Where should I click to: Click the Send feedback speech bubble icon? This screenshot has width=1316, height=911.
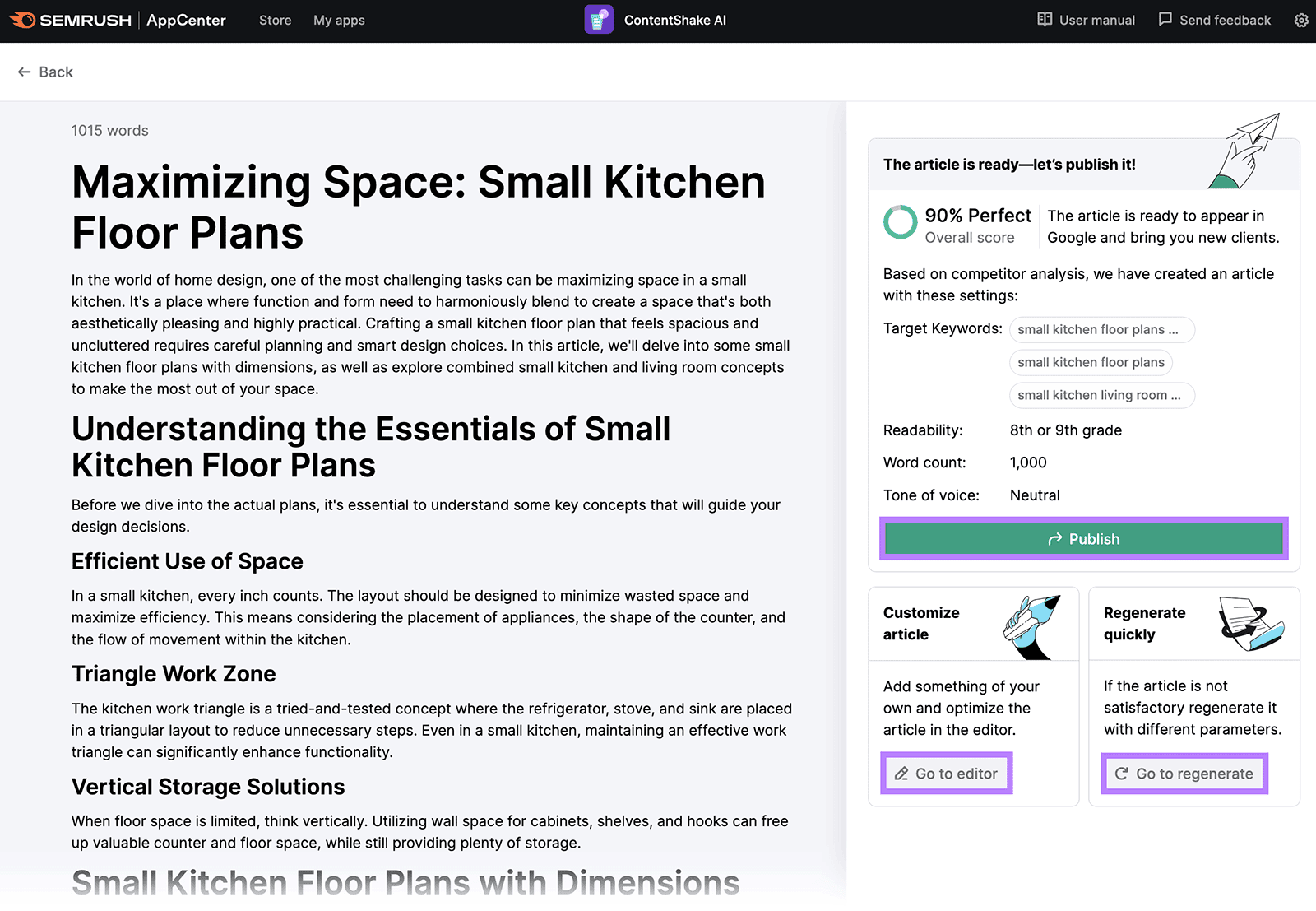pyautogui.click(x=1165, y=20)
